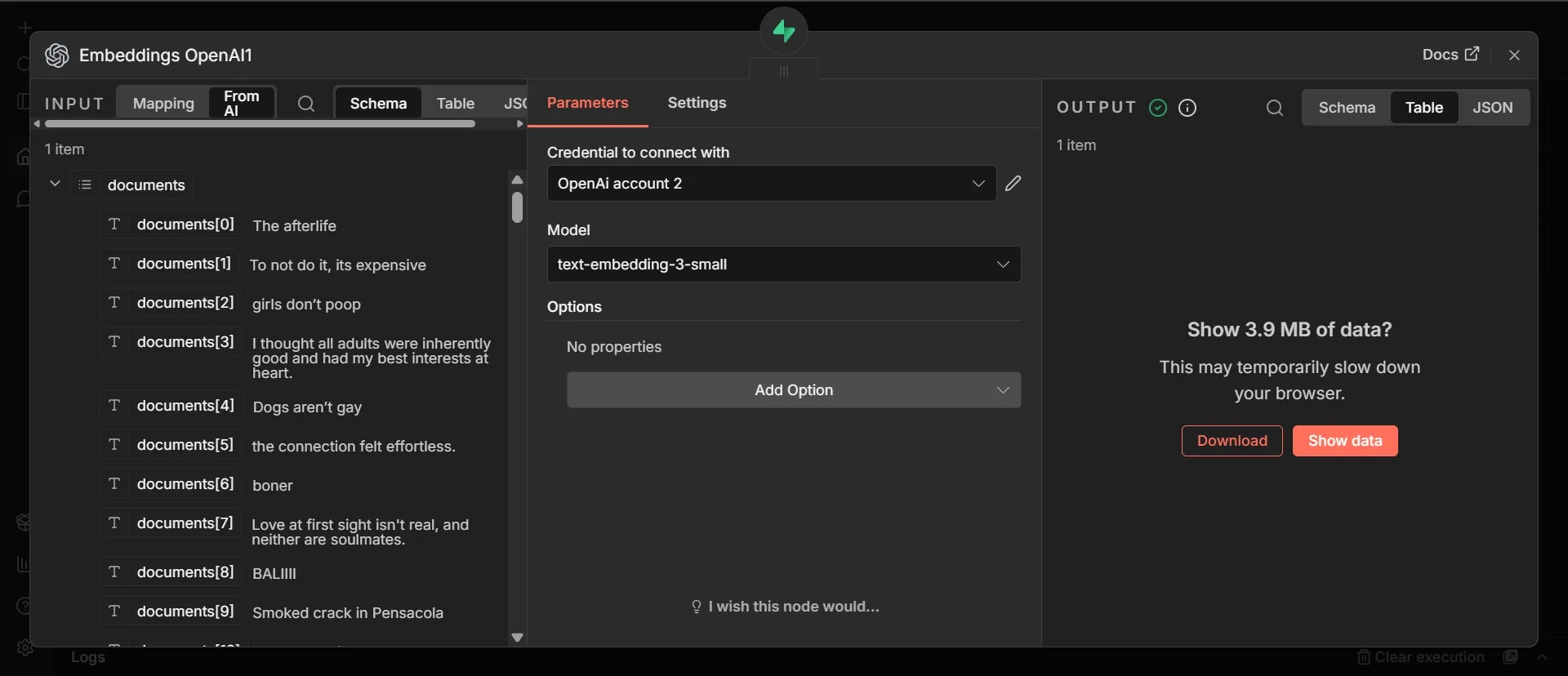Screen dimensions: 1568x676
Task: Click the Show data button
Action: tap(1345, 441)
